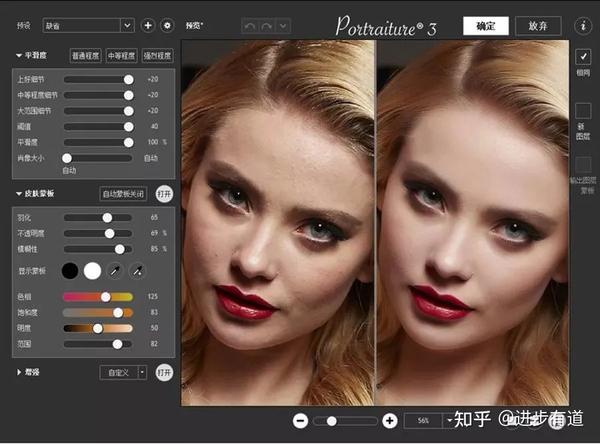Enable the 新图层 (new layer) checkbox
The width and height of the screenshot is (600, 444).
pos(584,111)
